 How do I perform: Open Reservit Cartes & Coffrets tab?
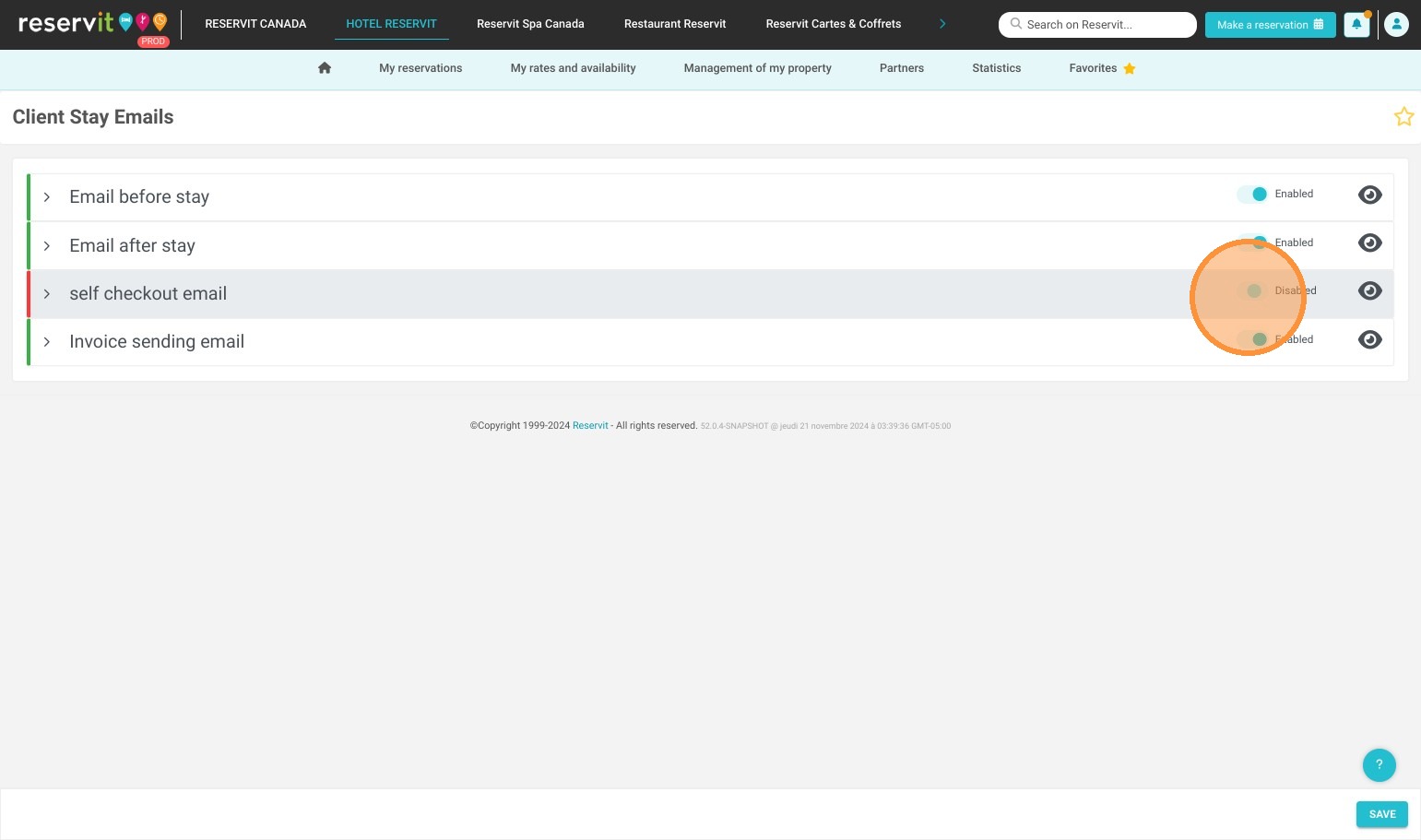(834, 24)
